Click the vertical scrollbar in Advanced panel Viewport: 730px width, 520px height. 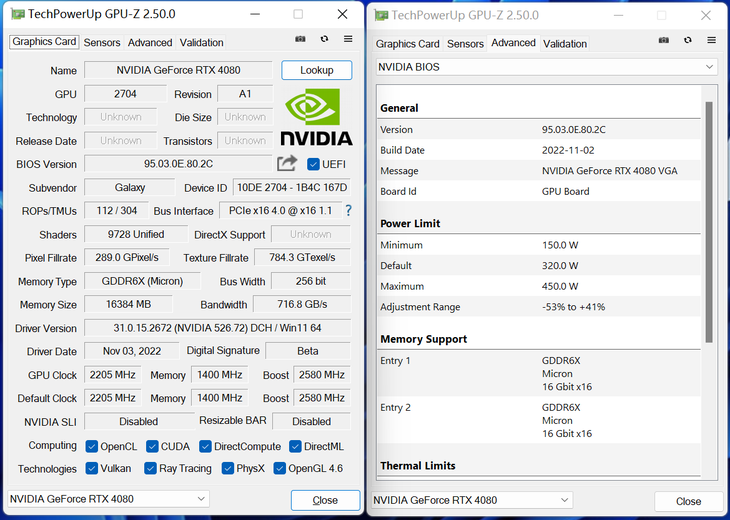click(709, 223)
